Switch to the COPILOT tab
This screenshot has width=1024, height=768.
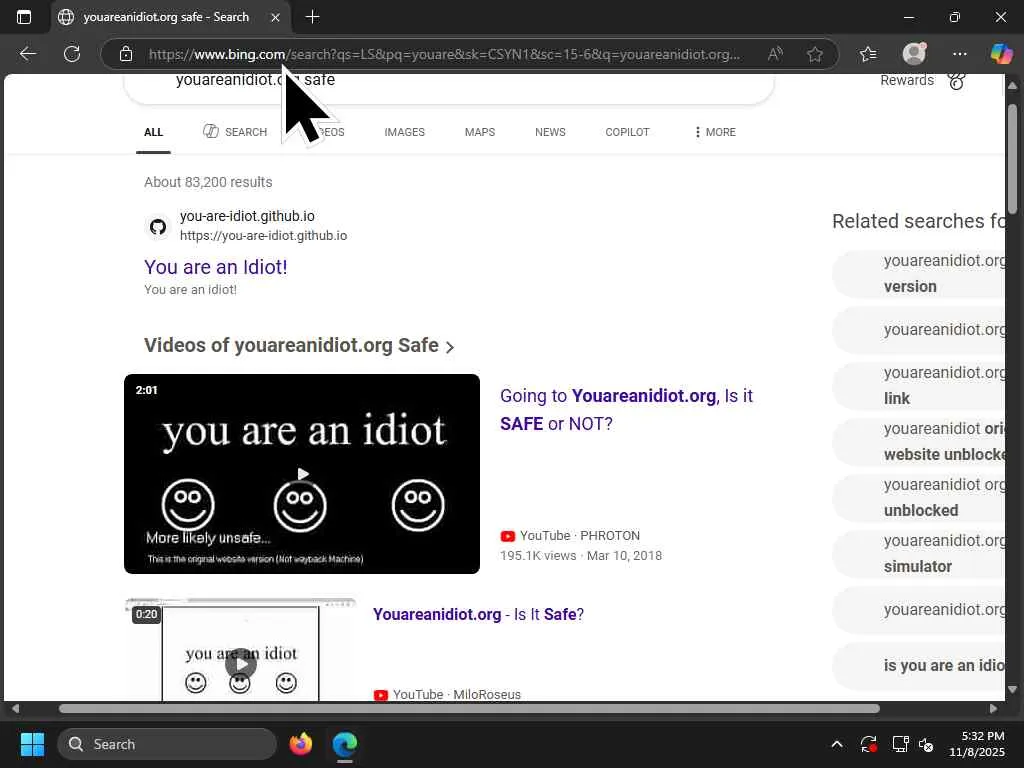pyautogui.click(x=627, y=132)
